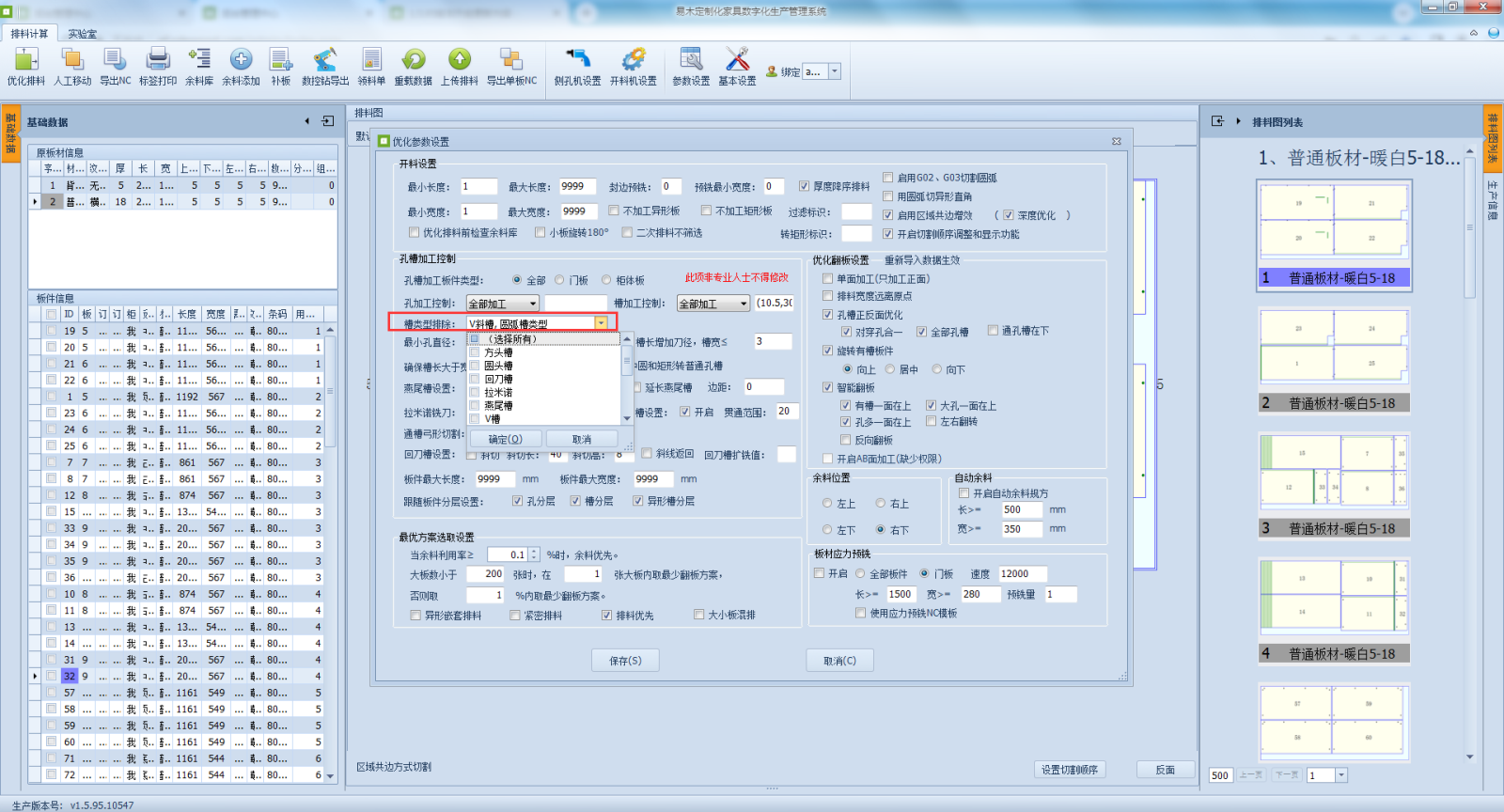This screenshot has width=1504, height=812.
Task: Collapse the 槽类型排除 dropdown arrow
Action: point(601,323)
